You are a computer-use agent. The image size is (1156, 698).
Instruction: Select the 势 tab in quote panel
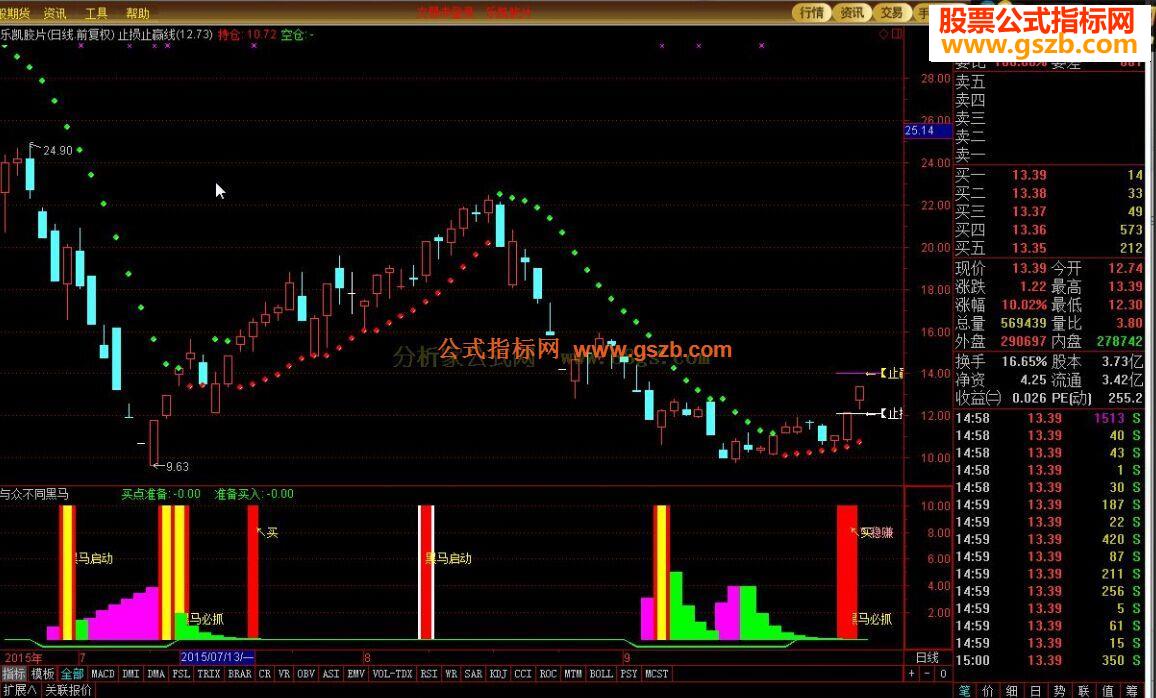1059,691
